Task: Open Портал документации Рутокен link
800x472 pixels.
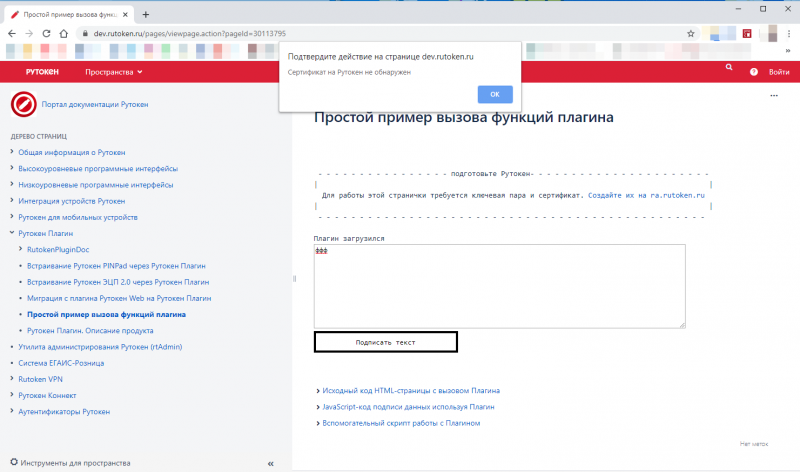Action: tap(95, 104)
